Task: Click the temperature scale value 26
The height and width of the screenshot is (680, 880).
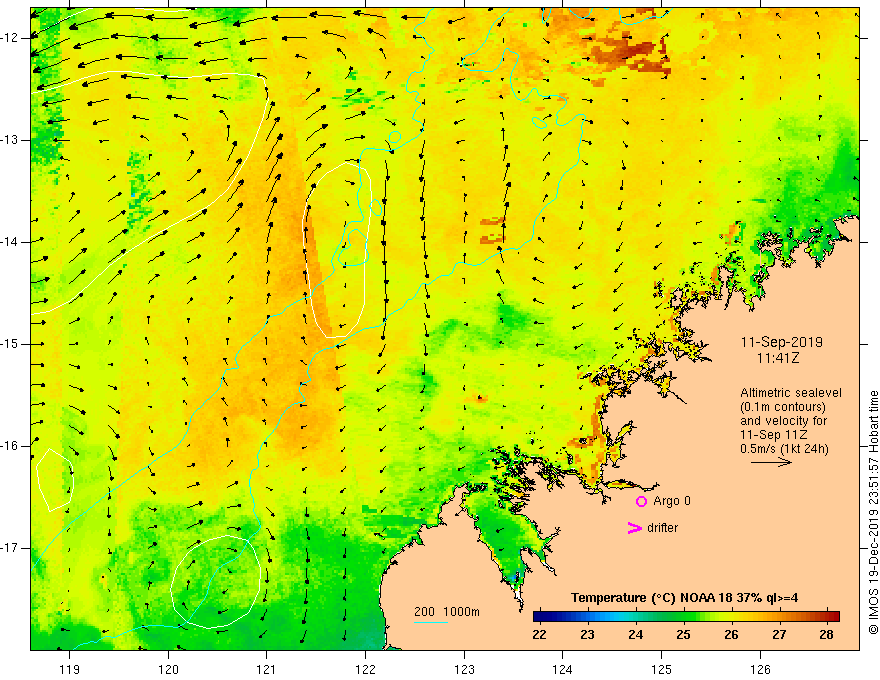Action: click(x=731, y=635)
